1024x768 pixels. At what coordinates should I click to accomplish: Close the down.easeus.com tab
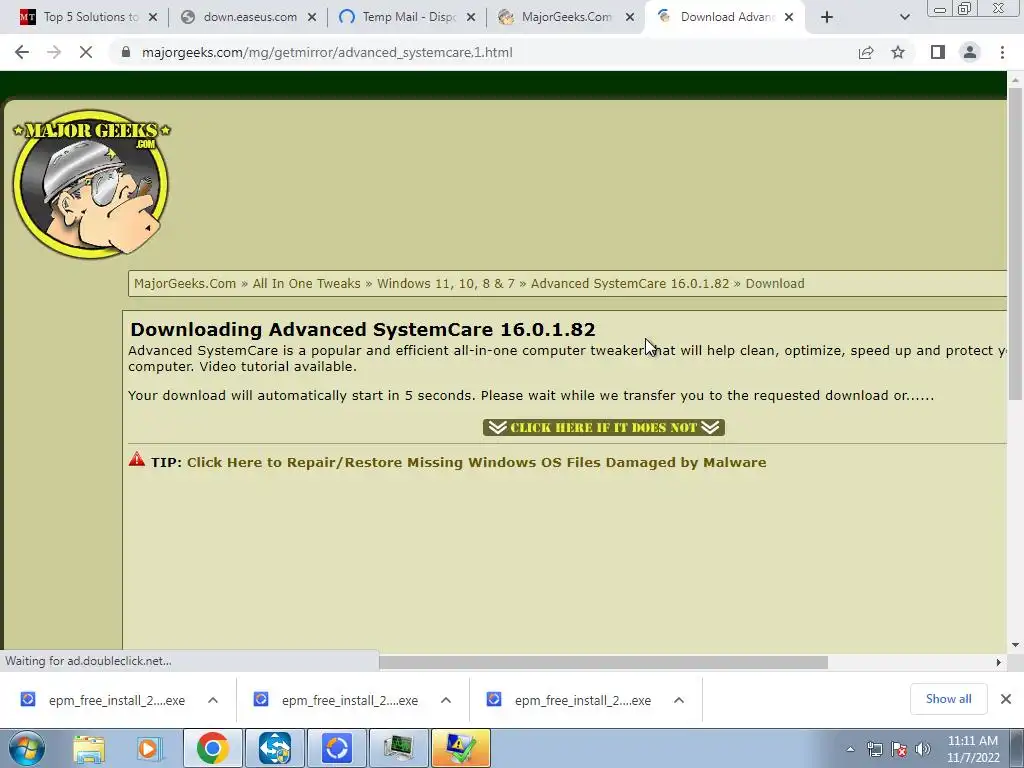[312, 17]
